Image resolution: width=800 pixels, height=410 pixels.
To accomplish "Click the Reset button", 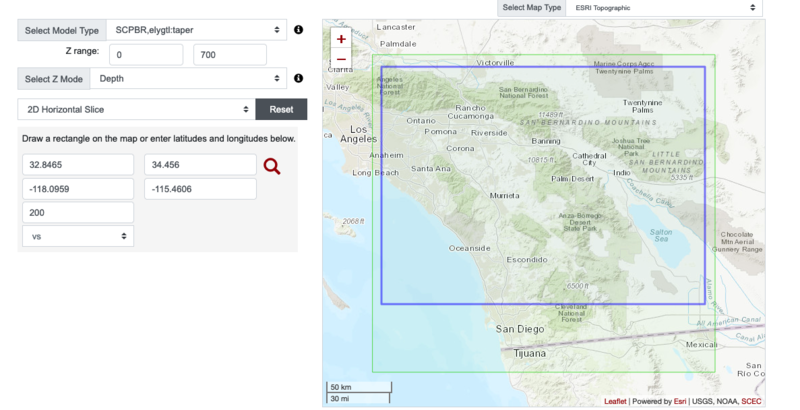I will [x=281, y=110].
